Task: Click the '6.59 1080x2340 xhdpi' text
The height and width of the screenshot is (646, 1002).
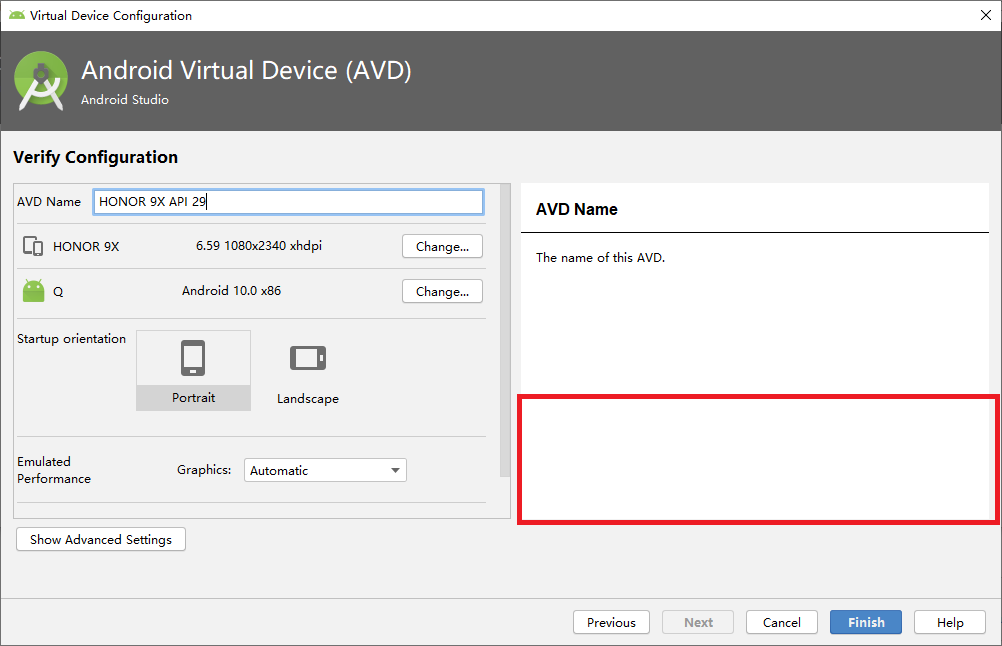Action: click(259, 246)
